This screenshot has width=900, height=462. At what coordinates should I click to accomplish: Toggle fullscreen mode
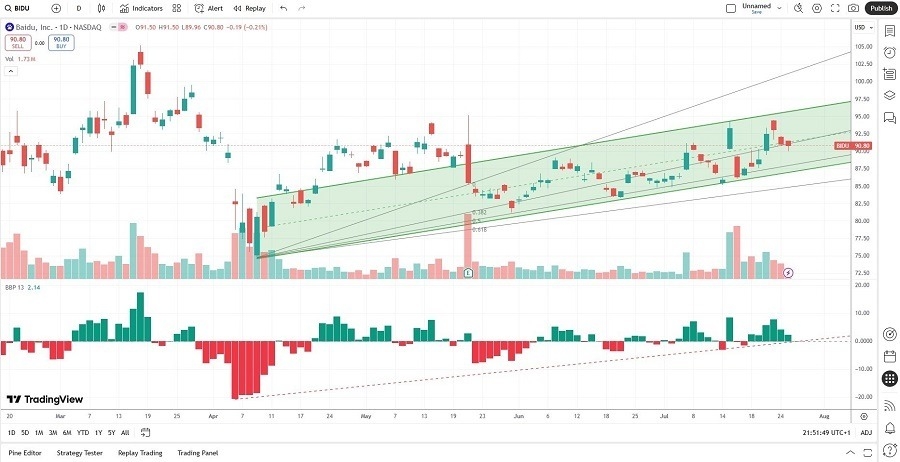click(x=835, y=8)
